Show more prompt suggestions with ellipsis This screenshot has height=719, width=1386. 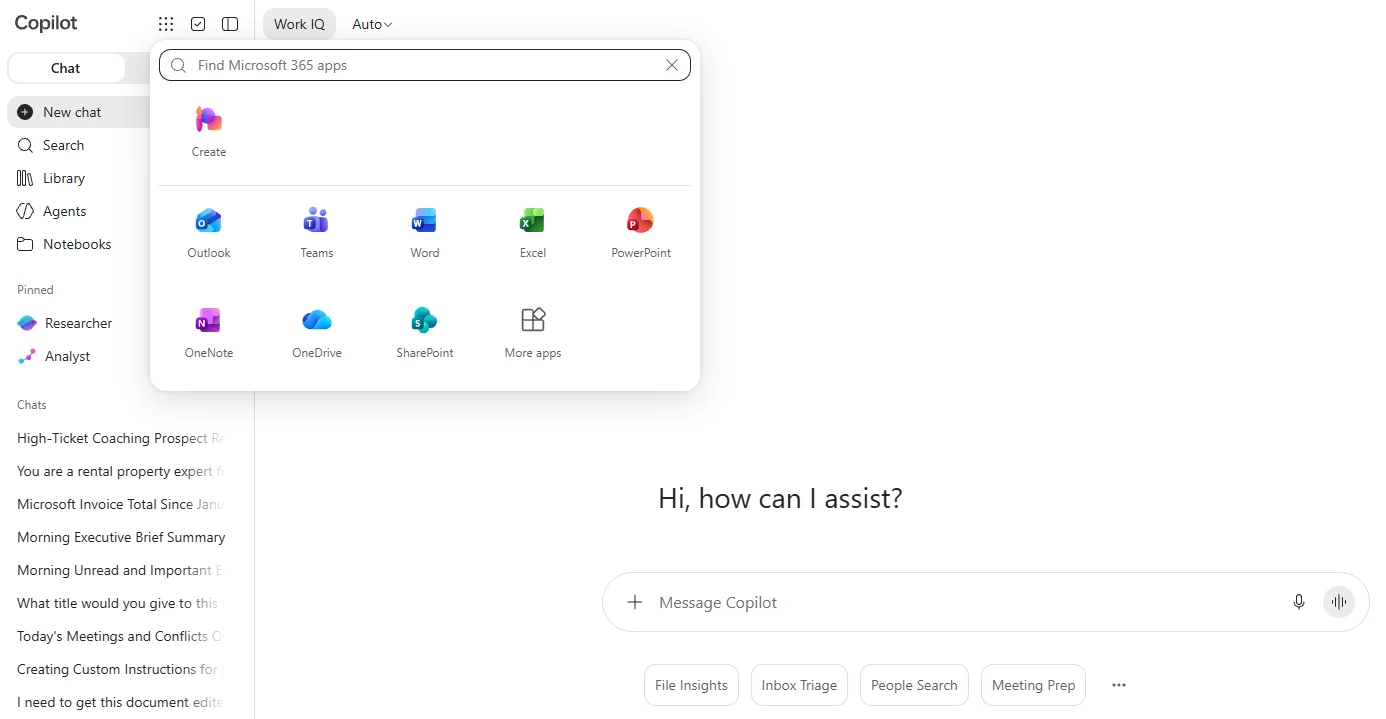pos(1119,685)
